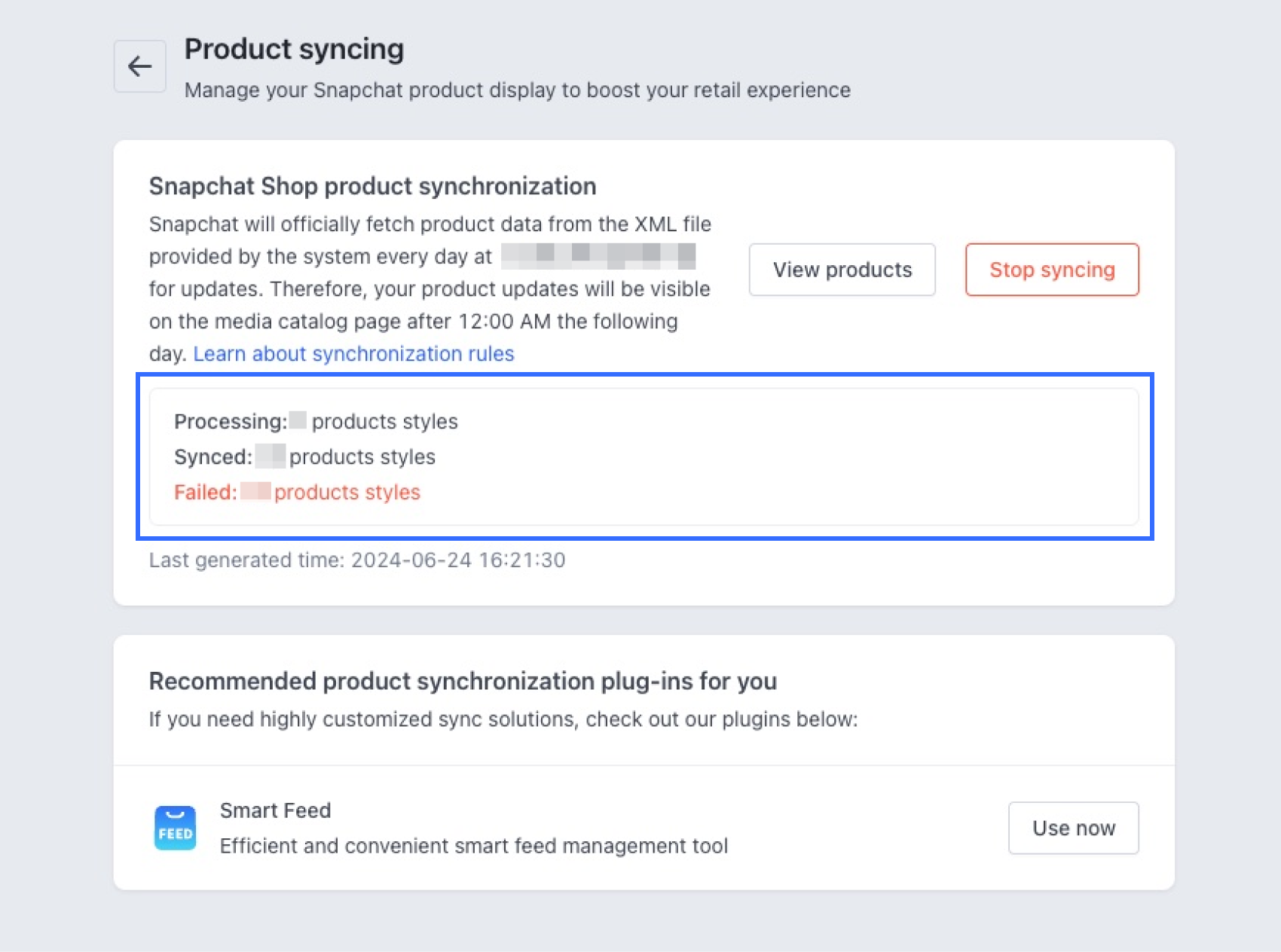This screenshot has height=952, width=1281.
Task: Click the Last generated time text
Action: (356, 560)
